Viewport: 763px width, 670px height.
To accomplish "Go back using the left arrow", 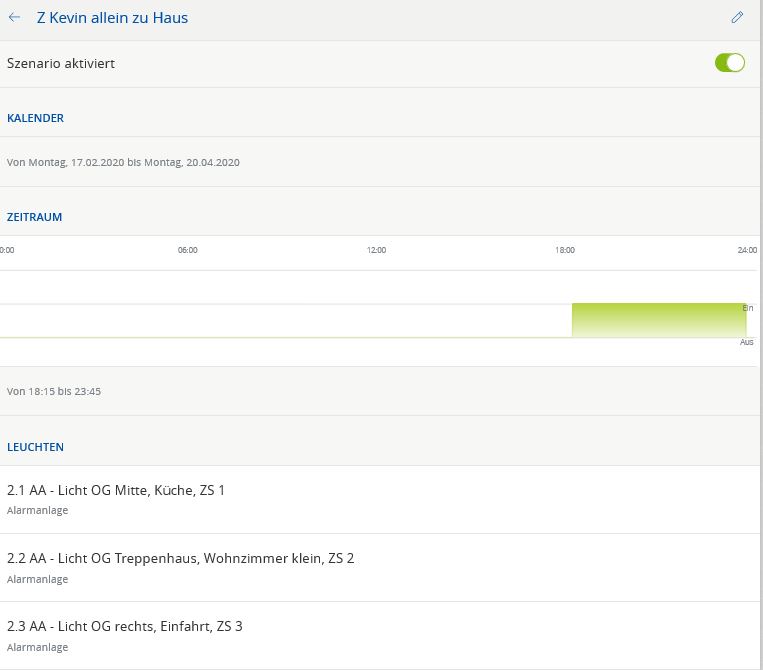I will tap(15, 17).
